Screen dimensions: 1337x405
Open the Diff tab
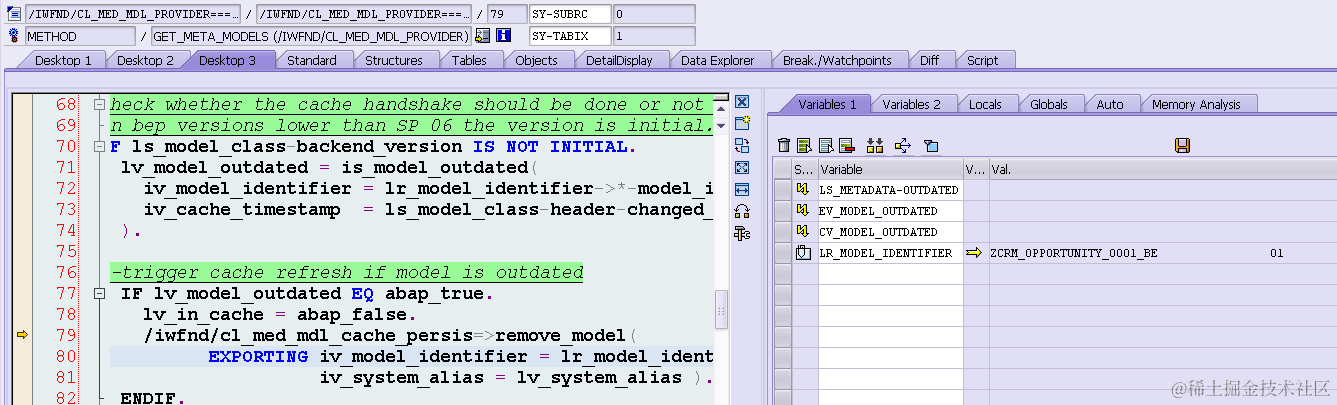(x=929, y=60)
